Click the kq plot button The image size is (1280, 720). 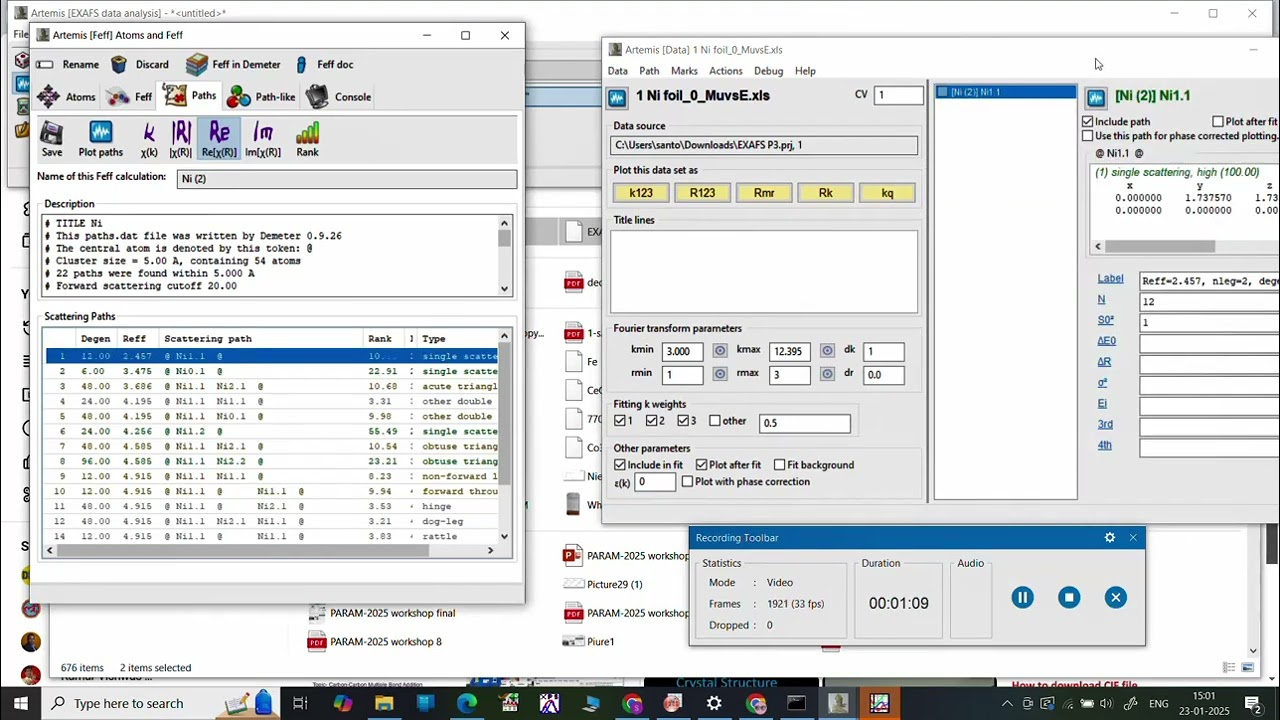coord(887,193)
